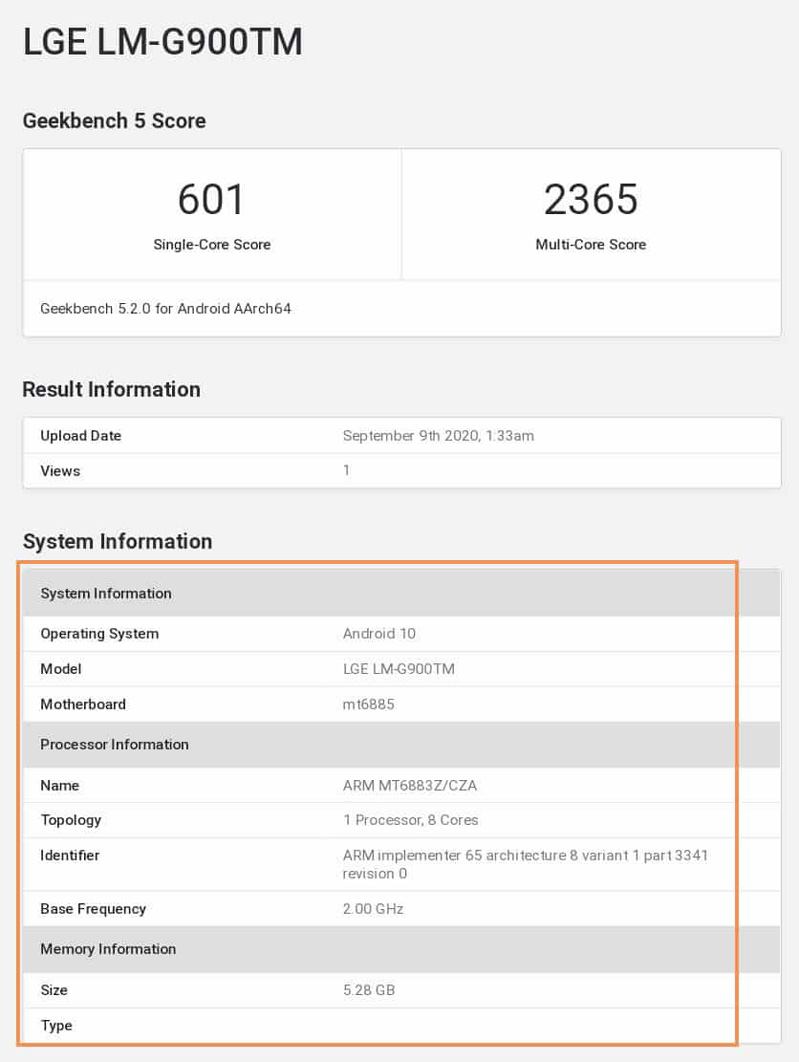Click the LGE LM-G900TM page title
The width and height of the screenshot is (799, 1062).
coord(162,42)
